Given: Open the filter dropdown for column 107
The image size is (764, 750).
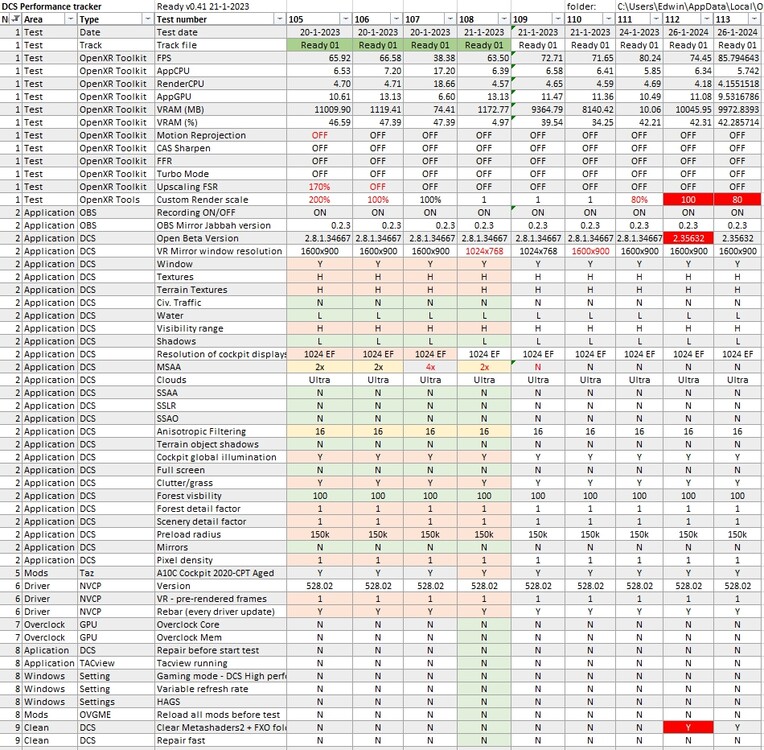Looking at the screenshot, I should pos(450,19).
